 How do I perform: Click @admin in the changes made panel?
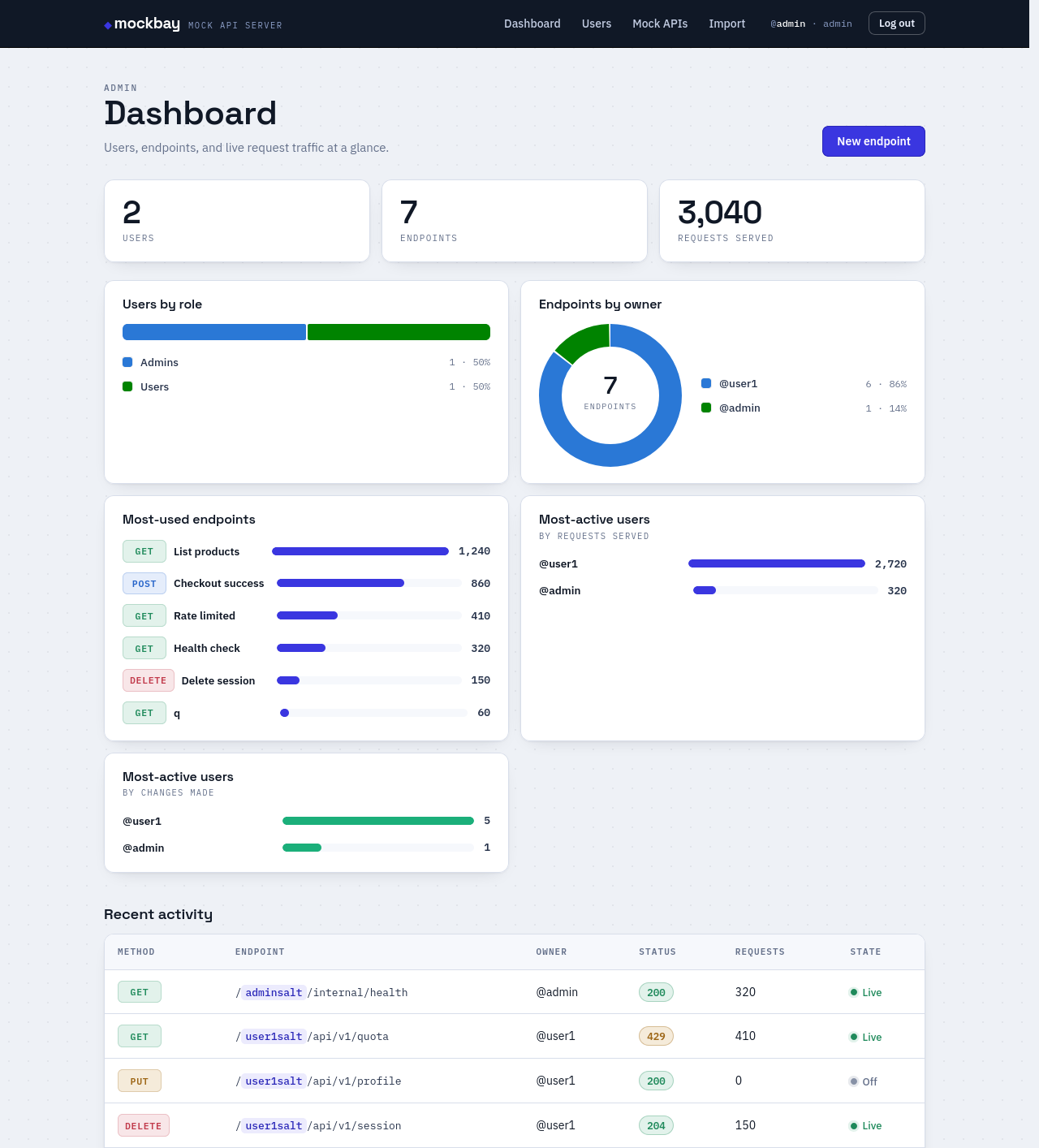coord(144,848)
